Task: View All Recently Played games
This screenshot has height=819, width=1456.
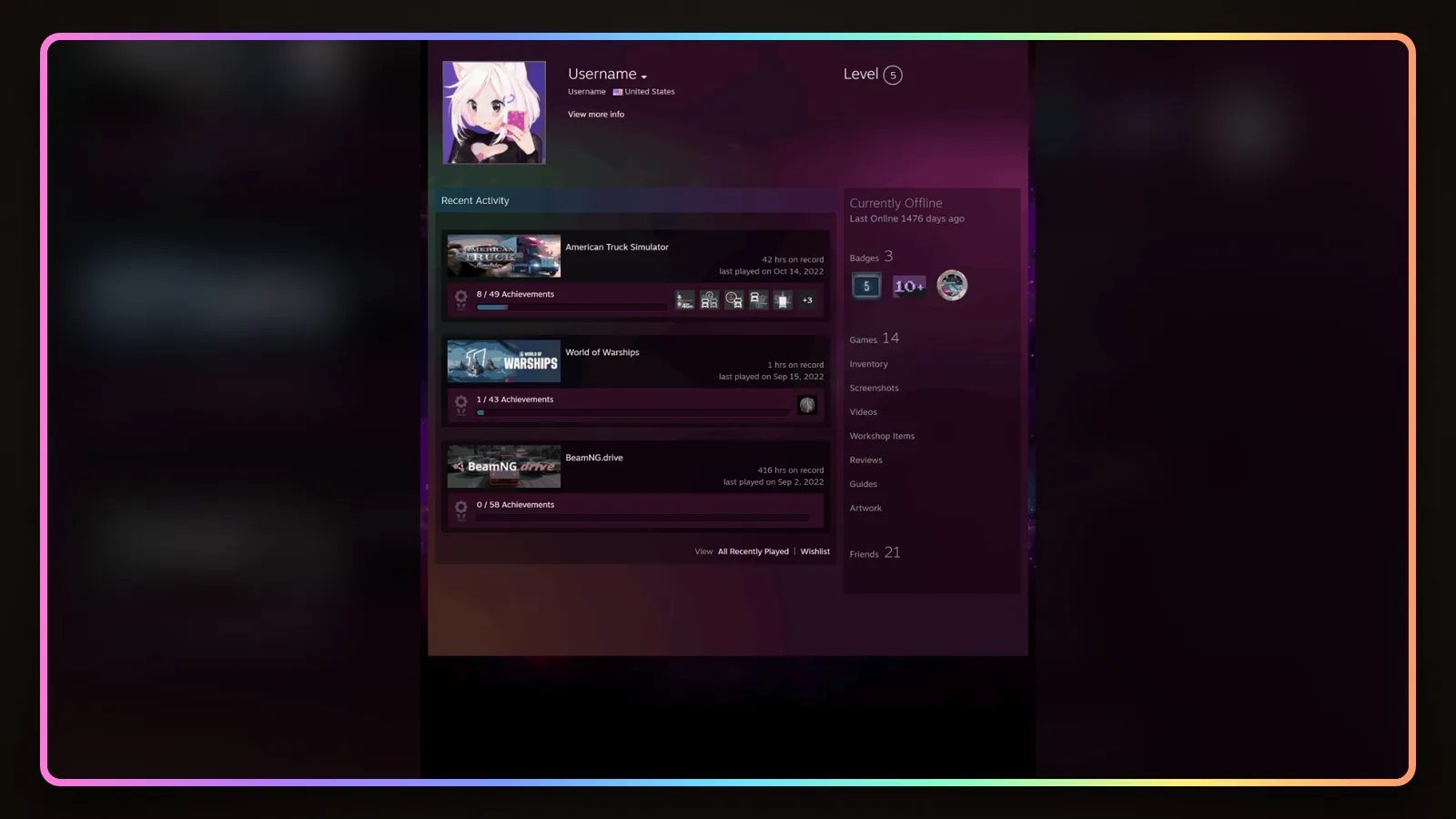Action: coord(753,551)
